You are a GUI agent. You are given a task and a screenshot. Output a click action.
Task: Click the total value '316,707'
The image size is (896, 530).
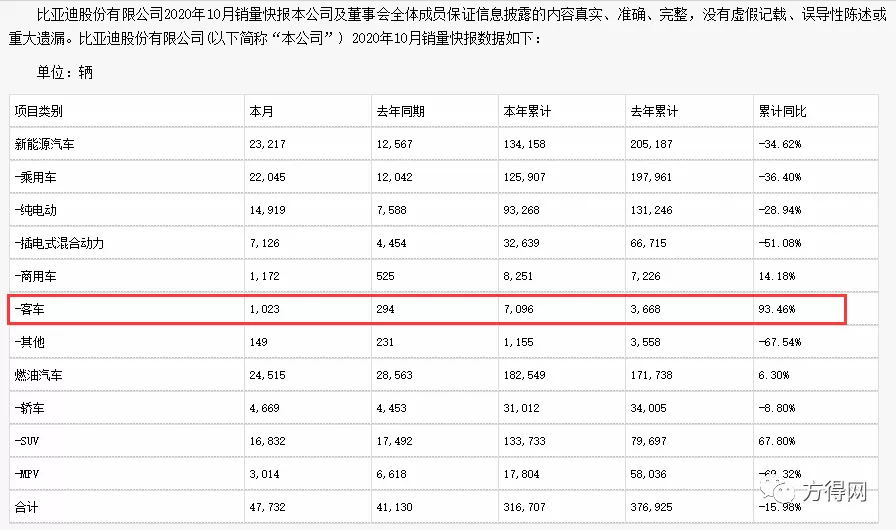click(525, 507)
